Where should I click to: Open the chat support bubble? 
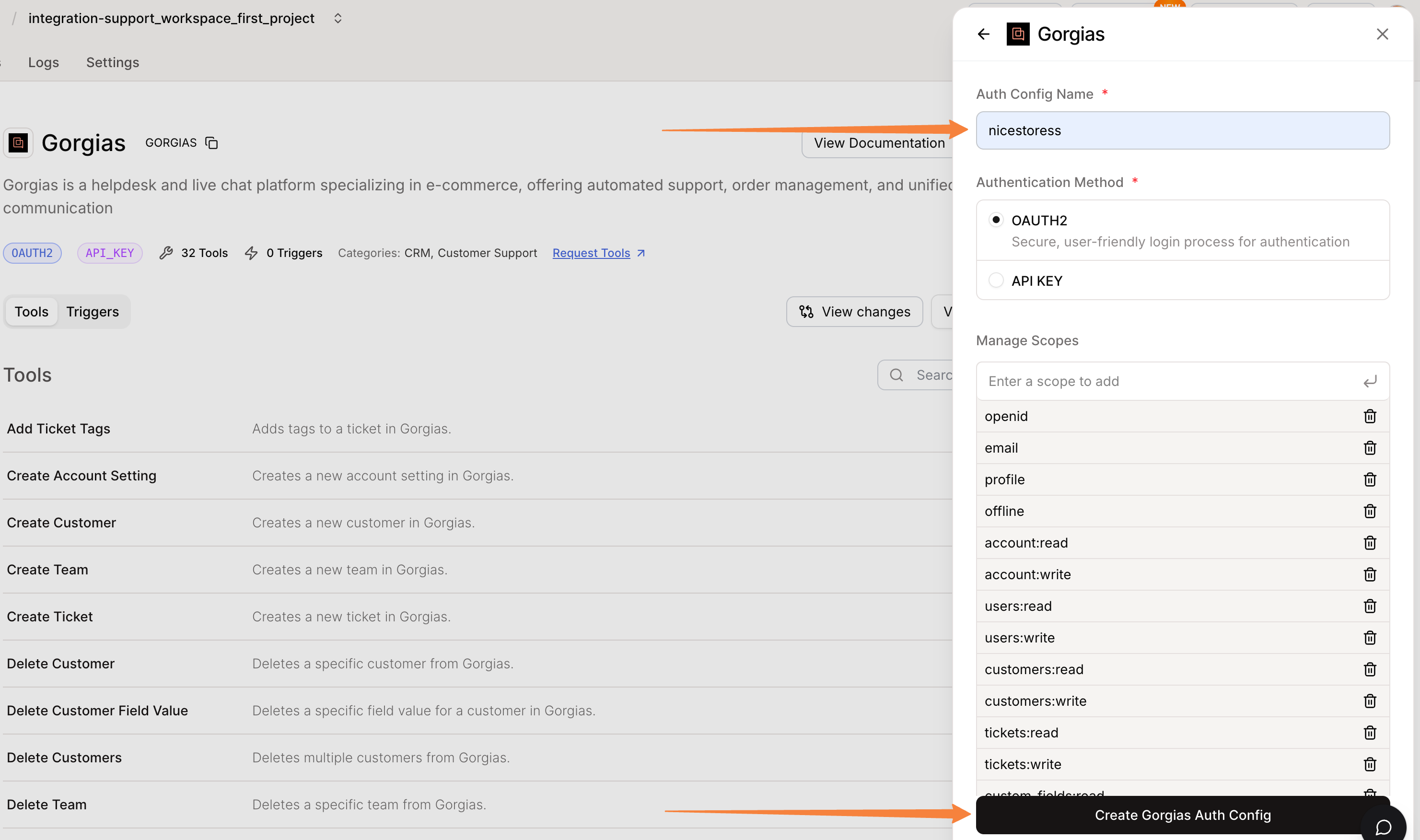pyautogui.click(x=1383, y=827)
